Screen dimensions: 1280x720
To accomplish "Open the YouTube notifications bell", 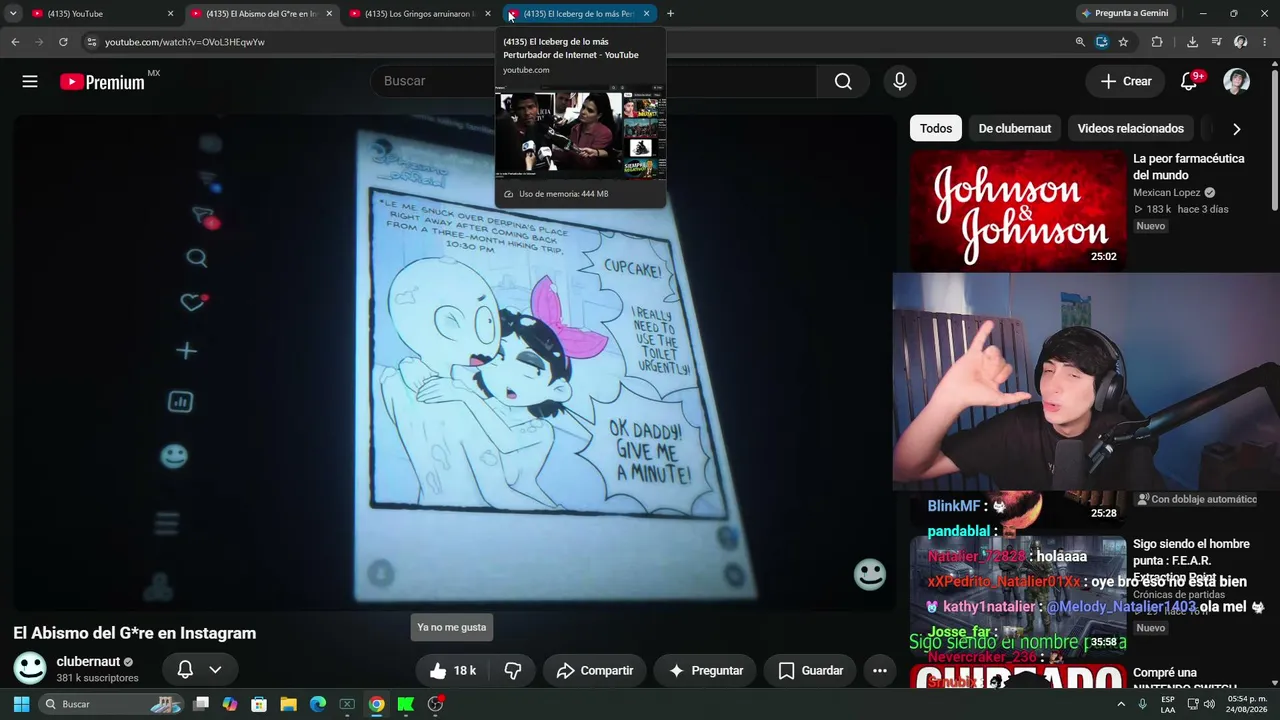I will [1189, 82].
